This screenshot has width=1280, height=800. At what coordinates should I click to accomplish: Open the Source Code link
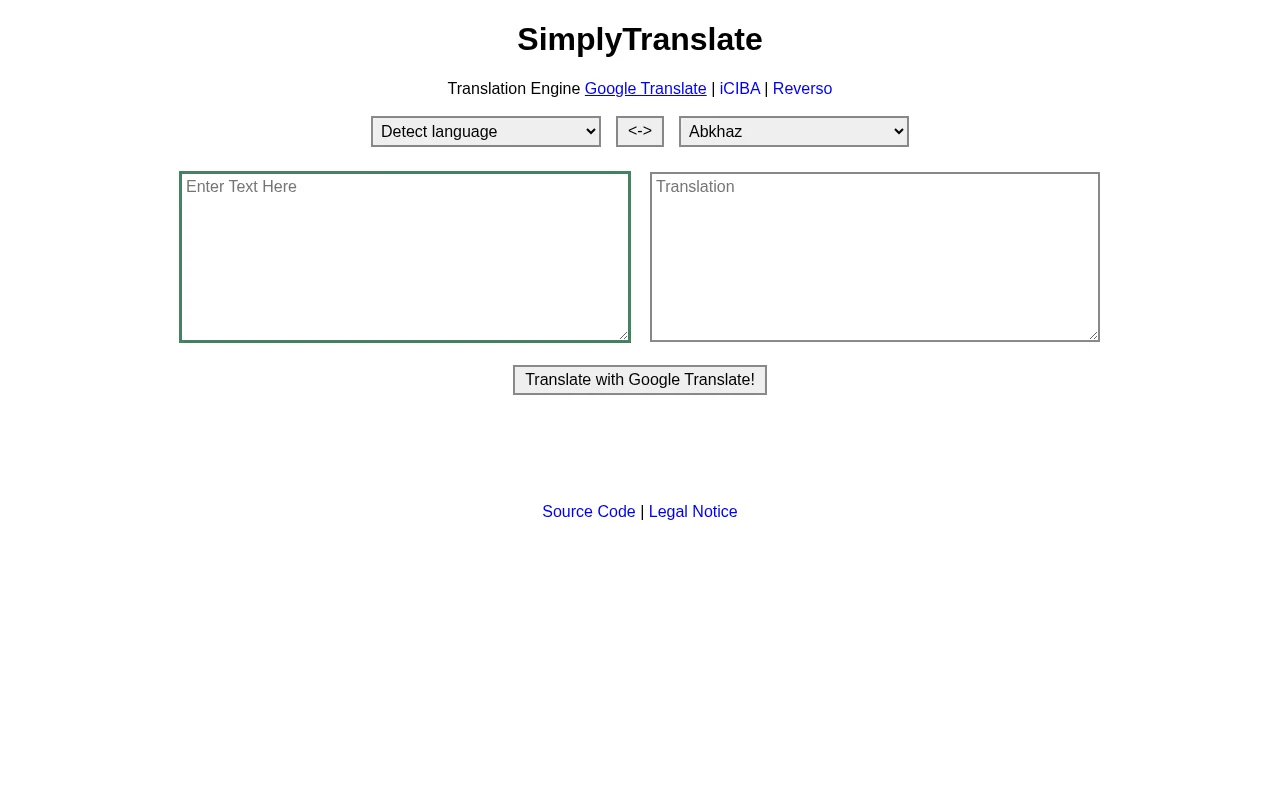coord(589,512)
